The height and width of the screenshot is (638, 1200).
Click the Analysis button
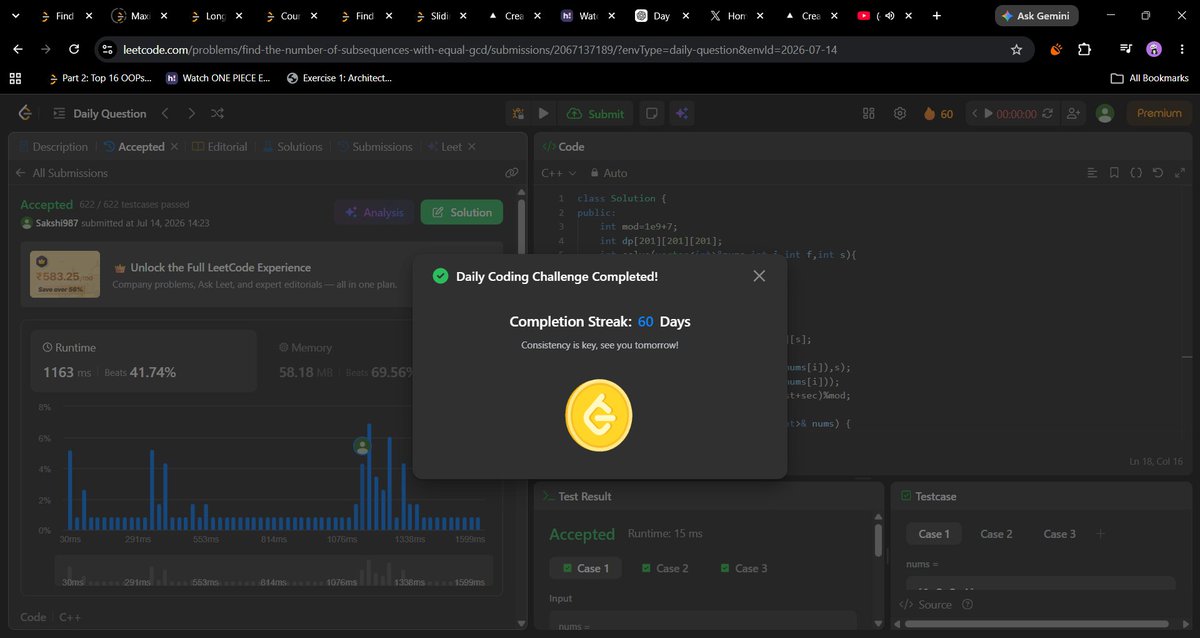coord(374,212)
